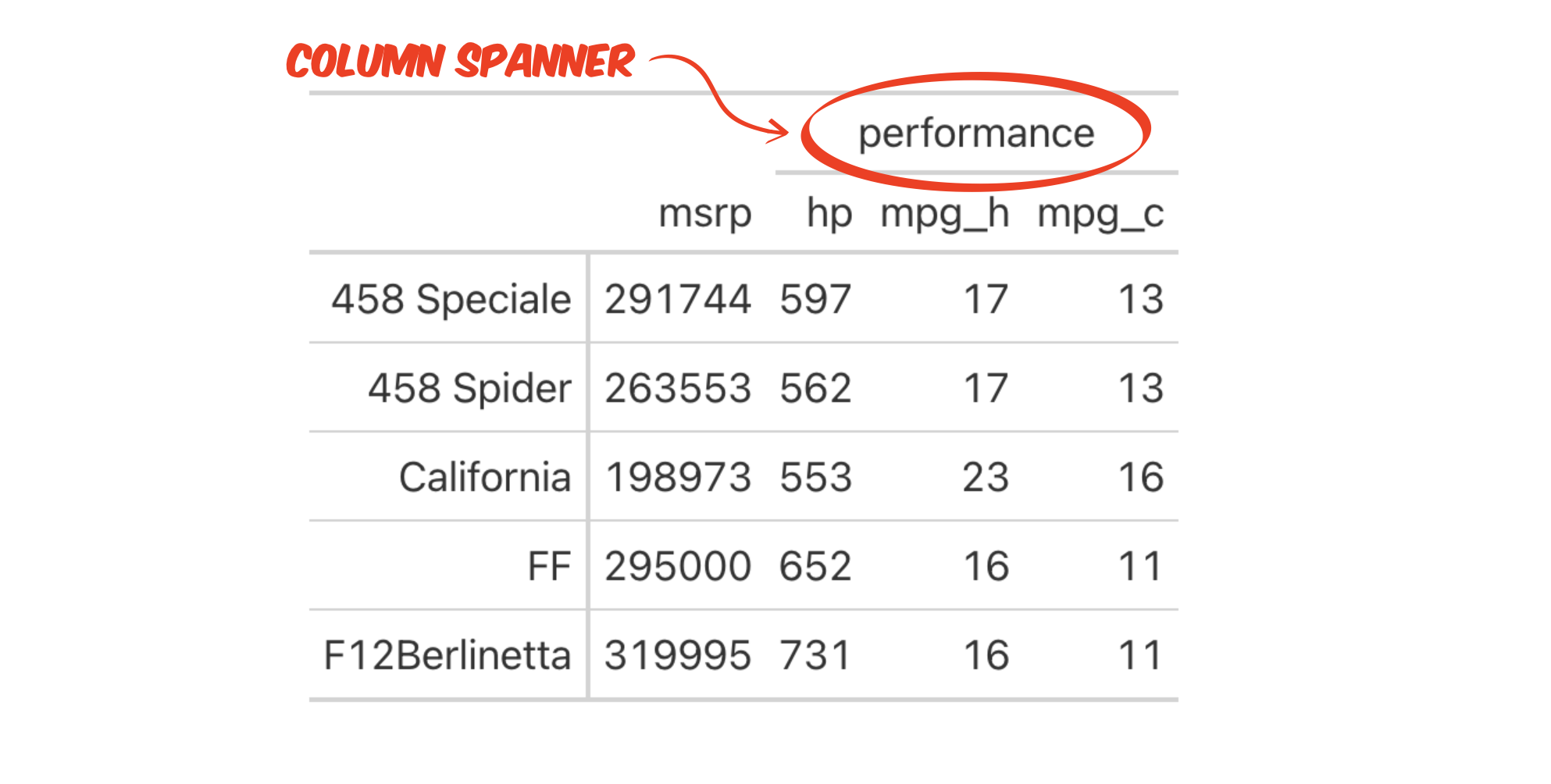1551x784 pixels.
Task: Click the mpg_c column header
Action: coord(1100,213)
